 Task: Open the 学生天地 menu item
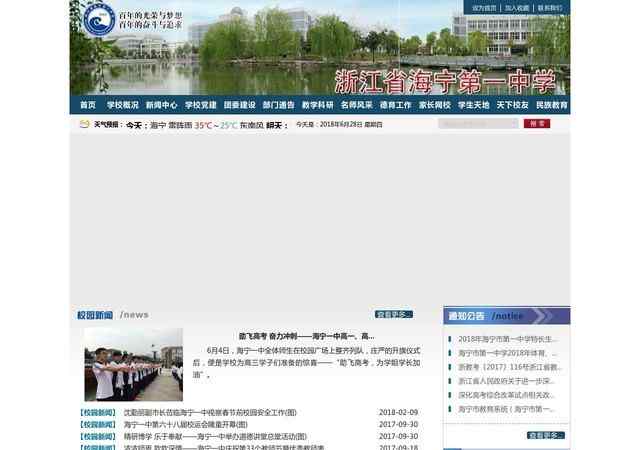pyautogui.click(x=473, y=105)
